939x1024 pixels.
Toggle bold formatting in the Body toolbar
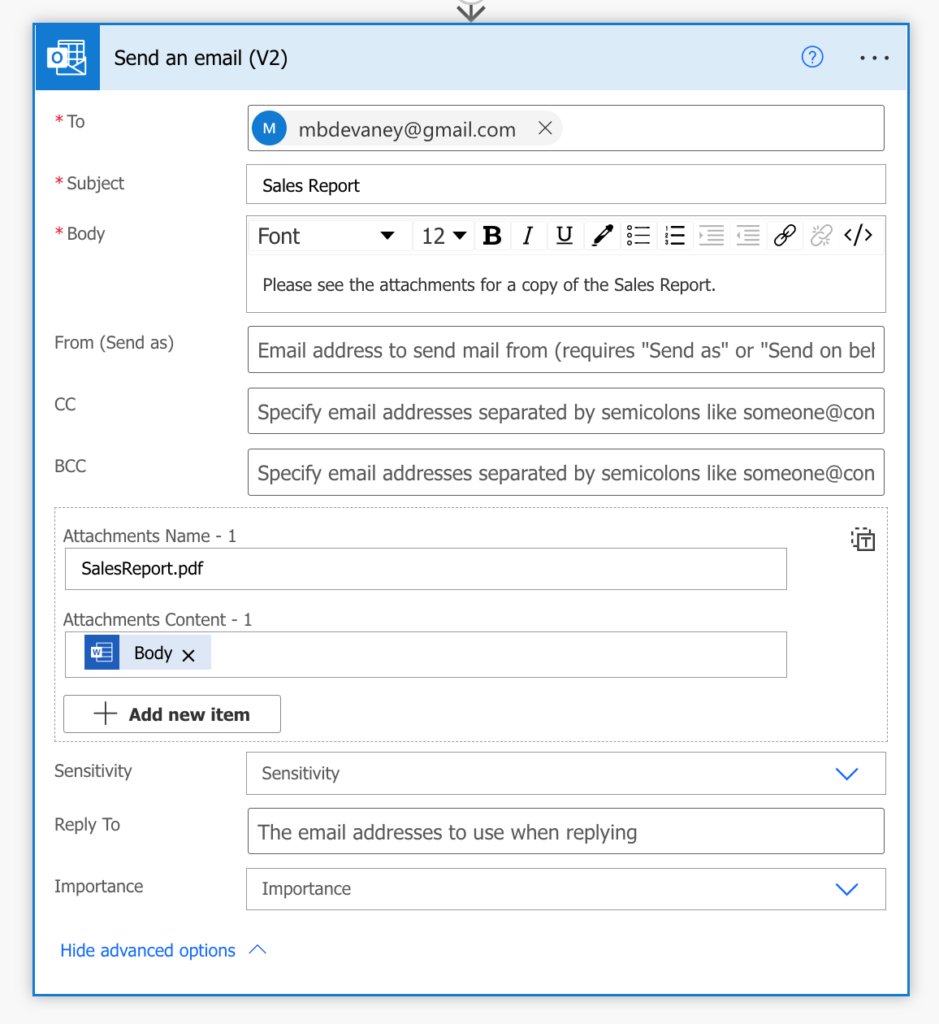(x=491, y=235)
